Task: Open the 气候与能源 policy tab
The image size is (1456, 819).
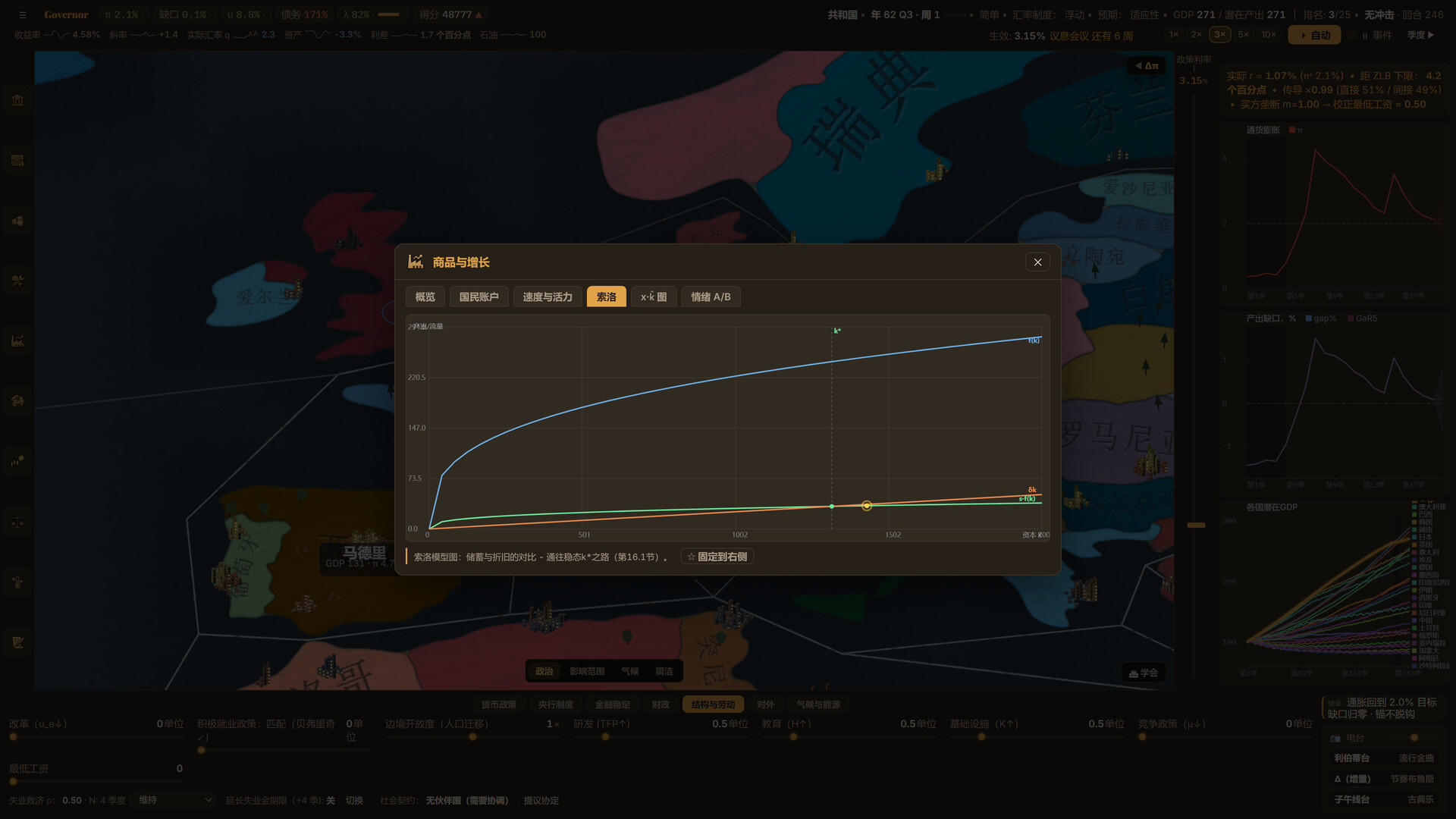Action: tap(818, 704)
